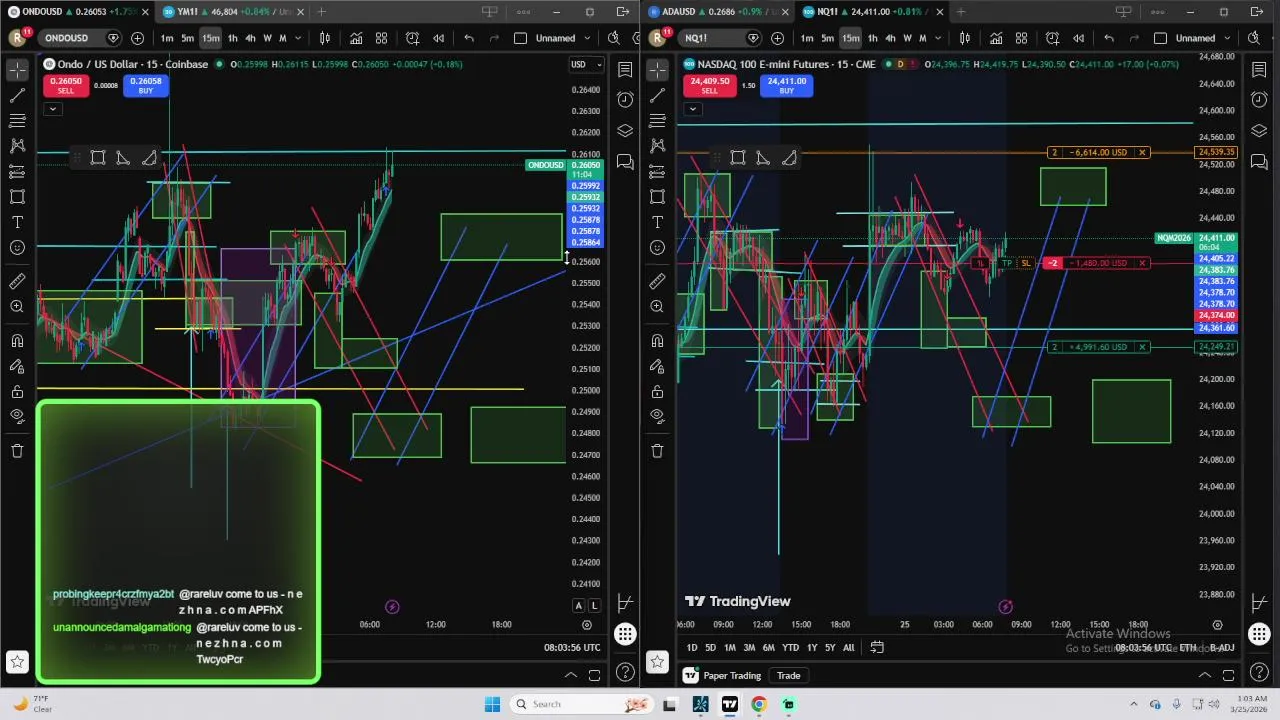1280x720 pixels.
Task: Toggle lock all drawings in right toolbar
Action: coord(657,391)
